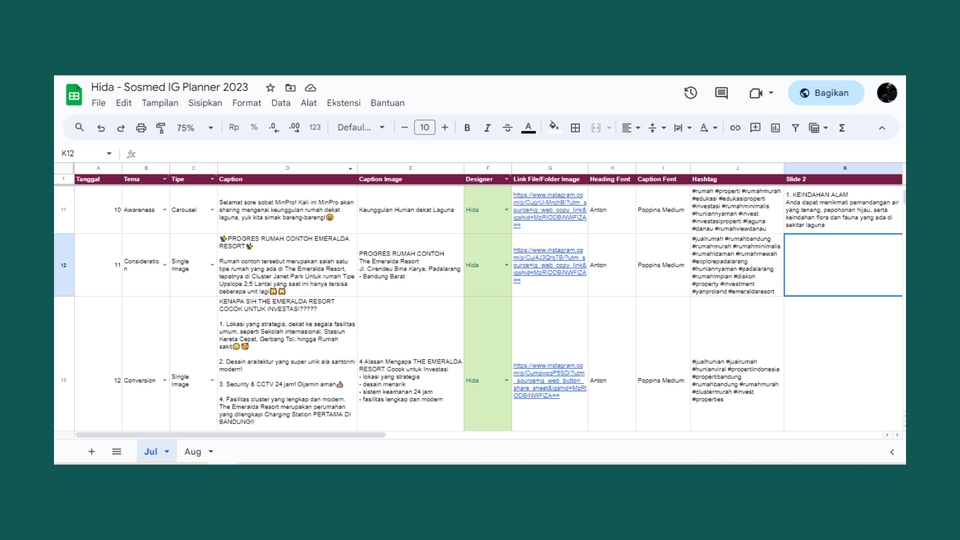Start a video call with camera icon
Image resolution: width=960 pixels, height=540 pixels.
point(756,93)
